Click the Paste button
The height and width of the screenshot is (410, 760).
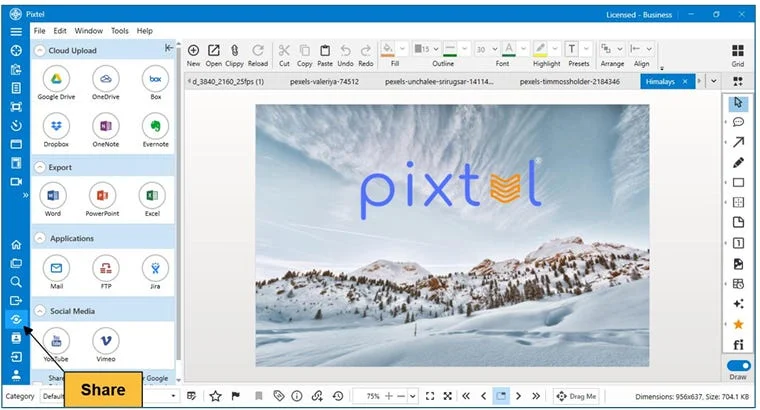click(x=325, y=55)
